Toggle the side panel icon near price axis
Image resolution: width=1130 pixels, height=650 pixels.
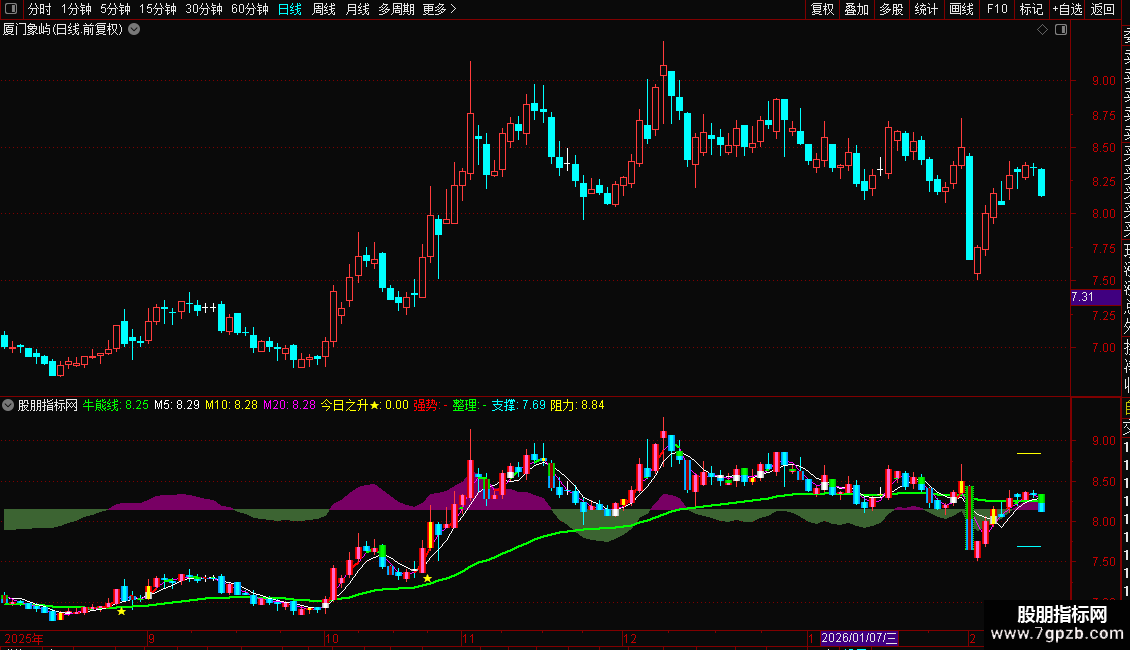point(1061,30)
